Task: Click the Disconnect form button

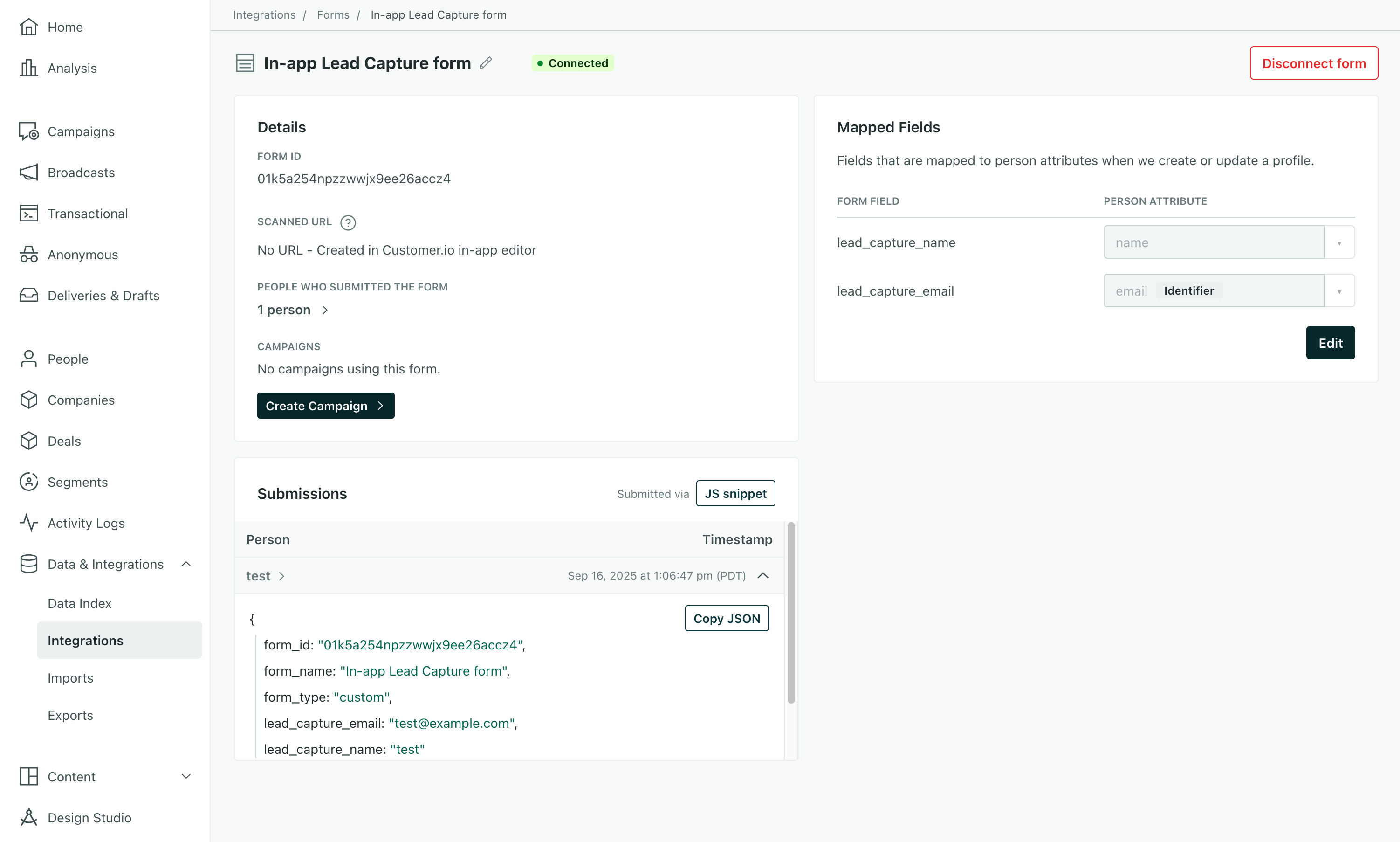Action: [1314, 63]
